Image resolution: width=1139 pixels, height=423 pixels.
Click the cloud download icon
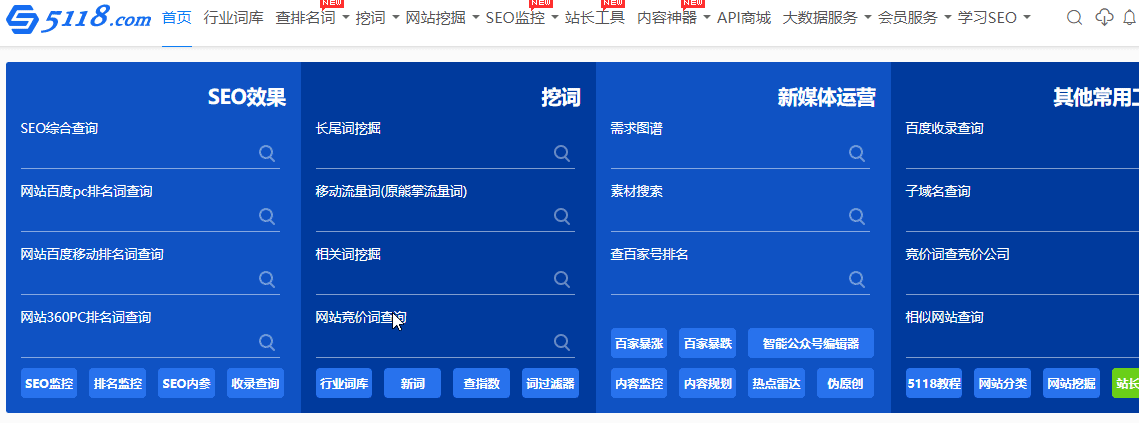1104,17
